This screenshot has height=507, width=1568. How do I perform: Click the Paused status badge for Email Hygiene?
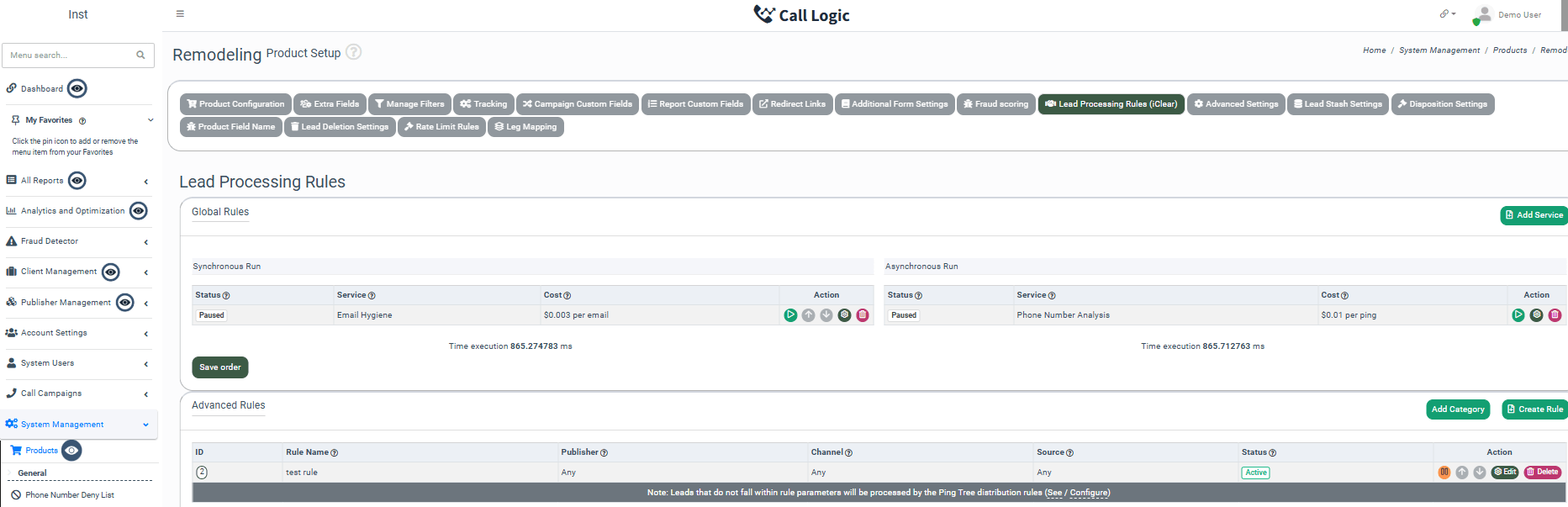pyautogui.click(x=212, y=315)
